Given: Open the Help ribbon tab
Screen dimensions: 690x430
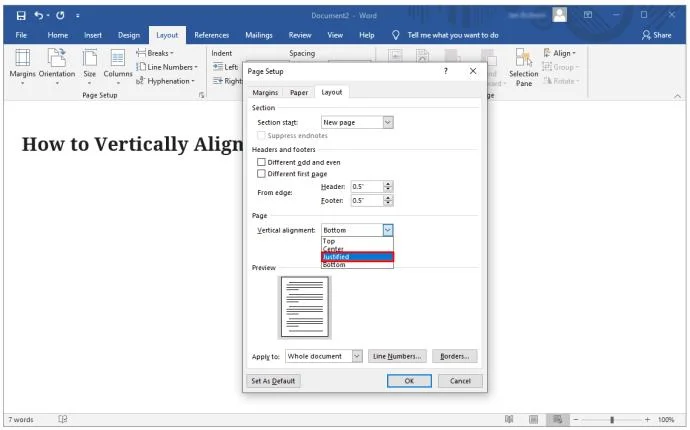Looking at the screenshot, I should click(x=367, y=35).
